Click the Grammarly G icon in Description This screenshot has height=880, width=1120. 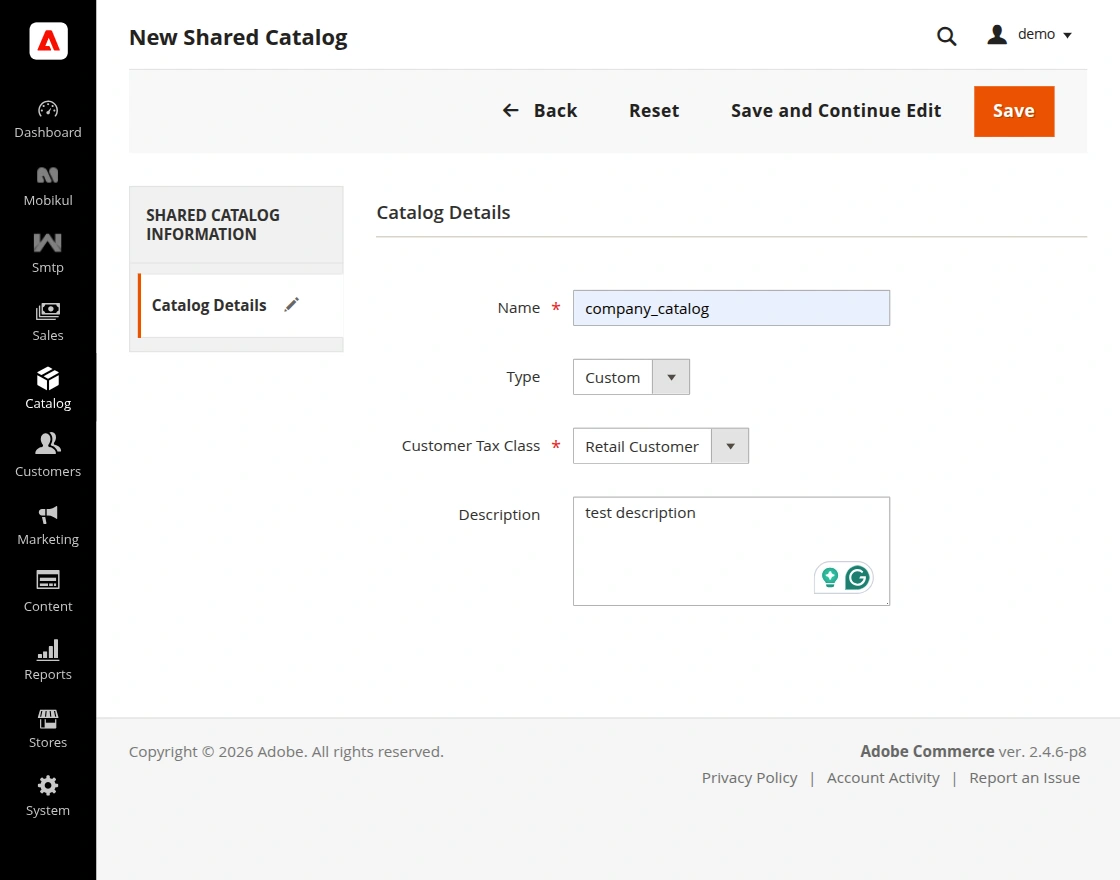pyautogui.click(x=857, y=577)
